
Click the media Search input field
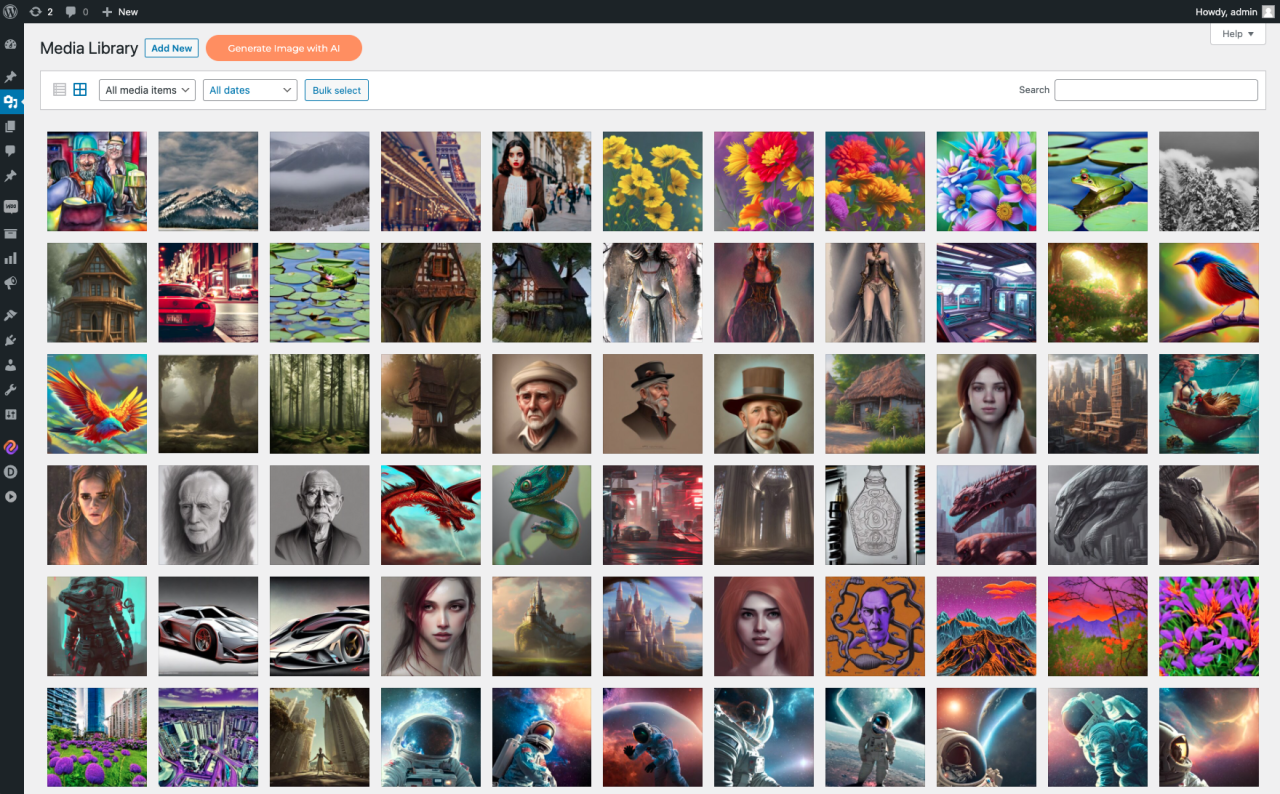1156,90
